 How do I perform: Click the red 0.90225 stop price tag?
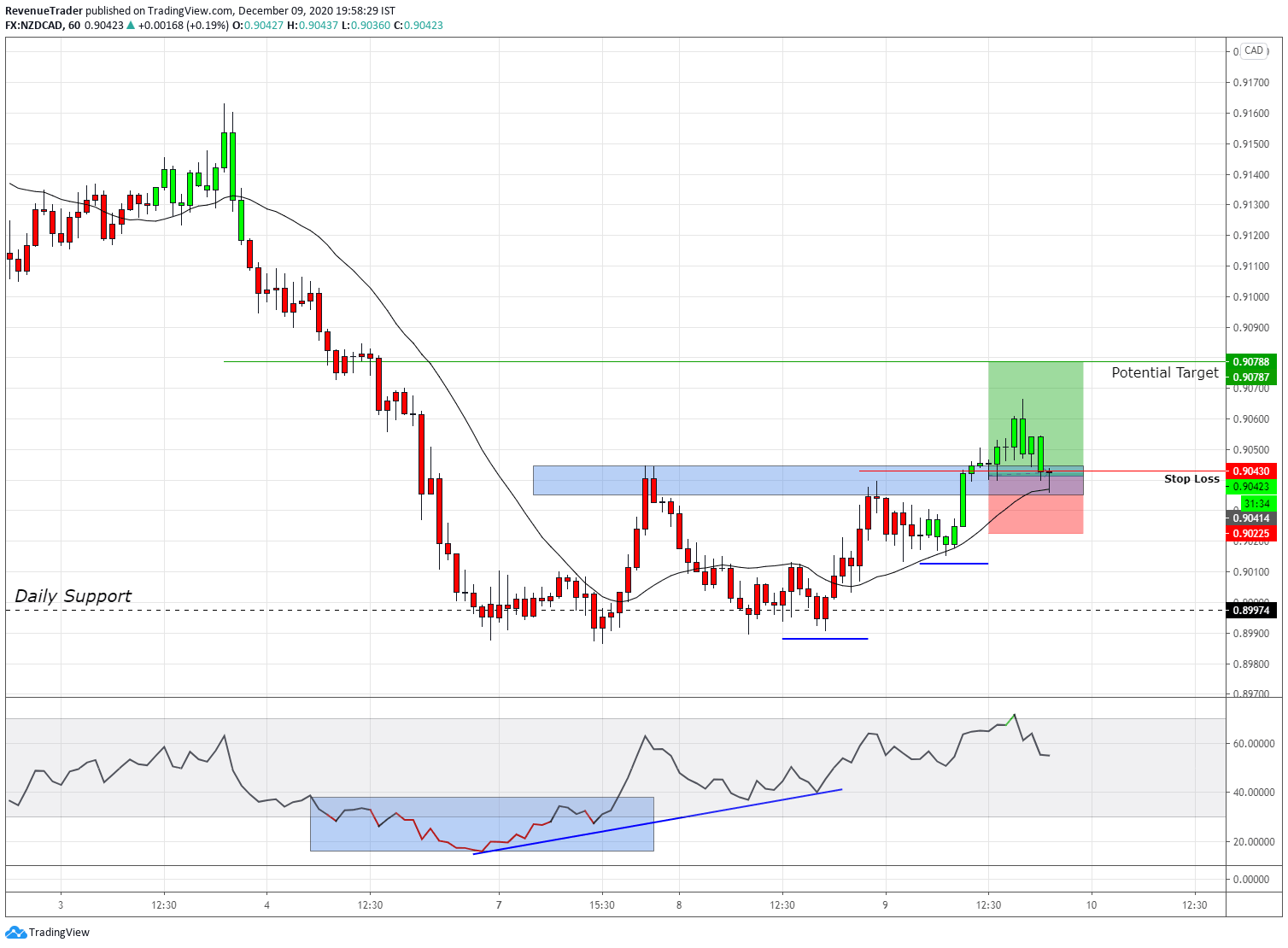click(1251, 534)
